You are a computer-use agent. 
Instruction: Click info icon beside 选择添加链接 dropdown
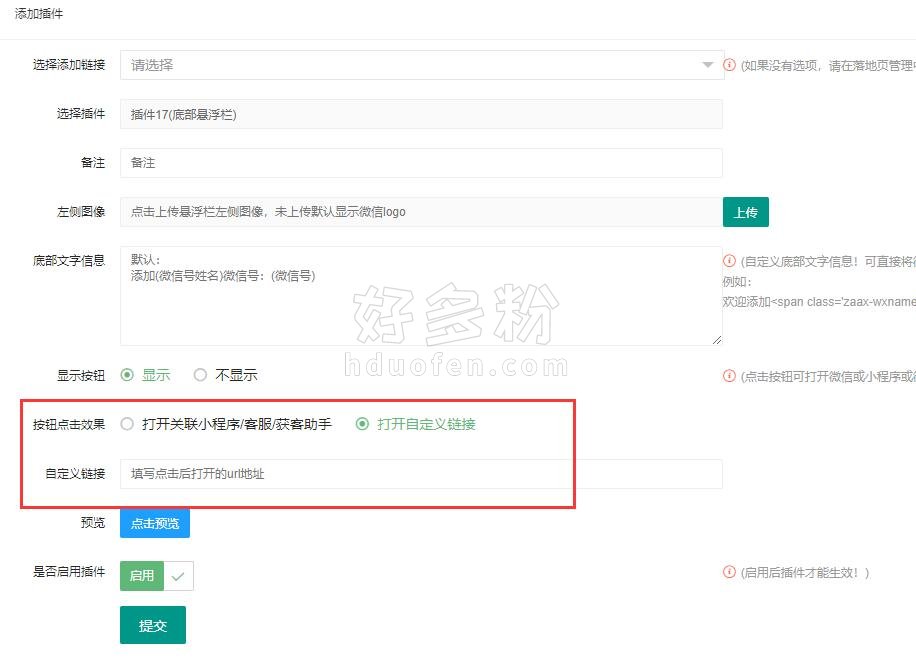click(x=729, y=65)
